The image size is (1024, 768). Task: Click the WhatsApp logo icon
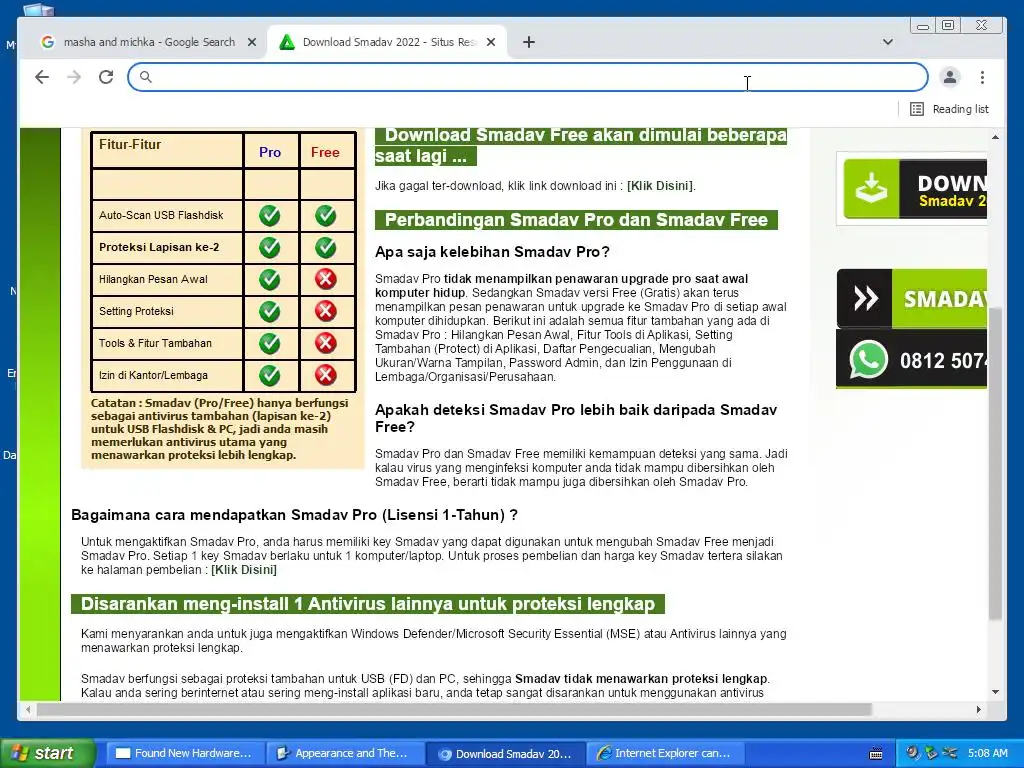(868, 359)
